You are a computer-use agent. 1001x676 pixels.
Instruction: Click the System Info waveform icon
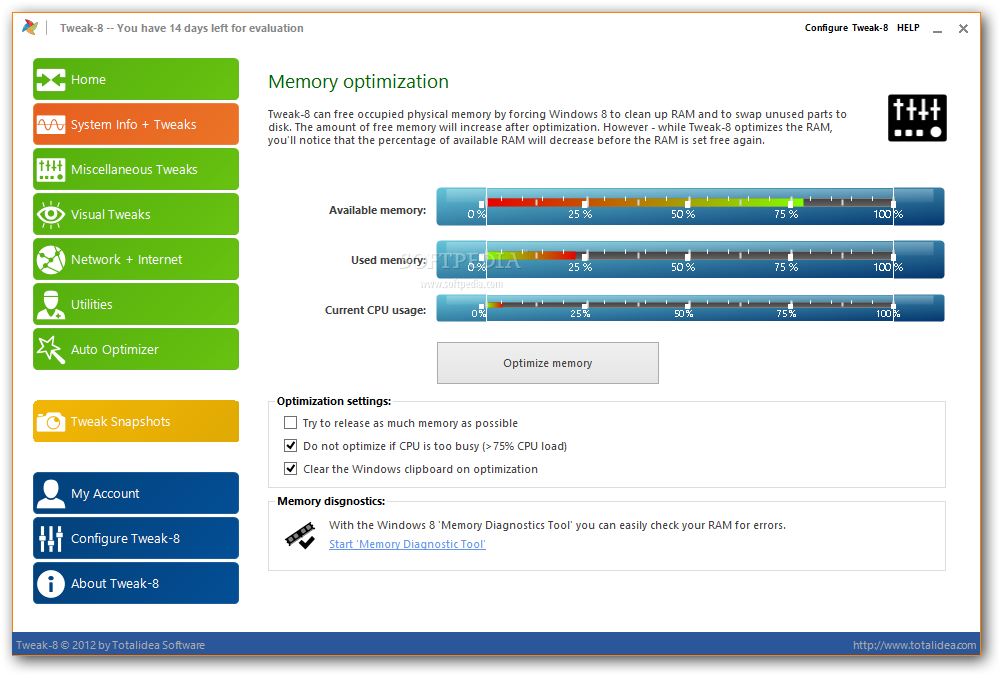pos(51,124)
